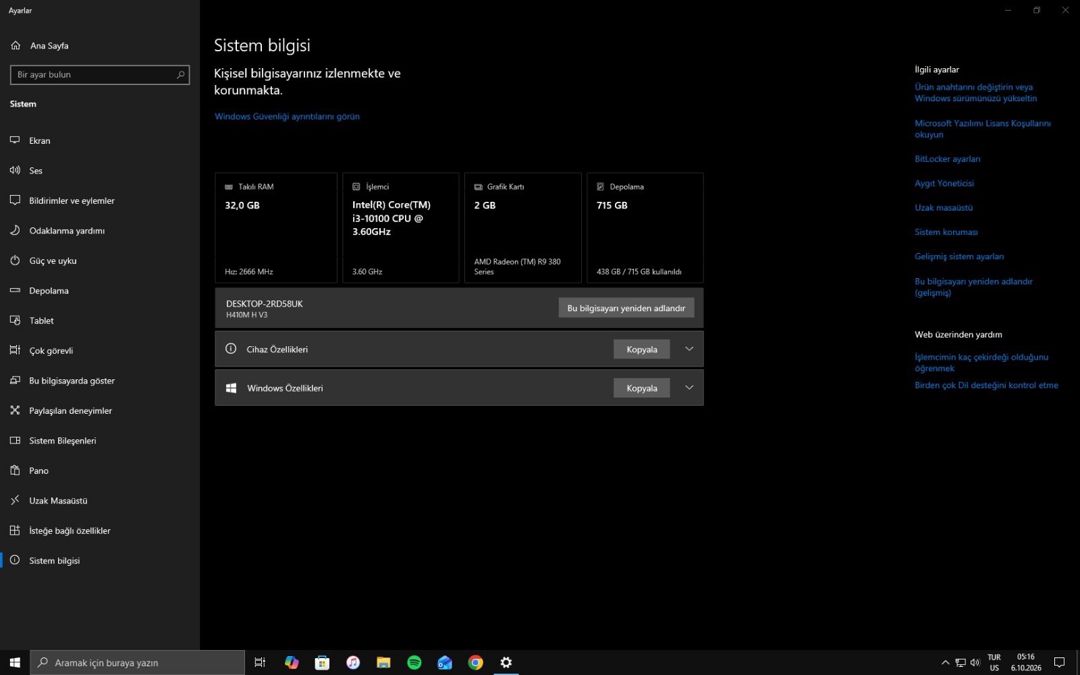Viewport: 1080px width, 675px height.
Task: Open Aygıt Yöneticisi link
Action: 944,183
